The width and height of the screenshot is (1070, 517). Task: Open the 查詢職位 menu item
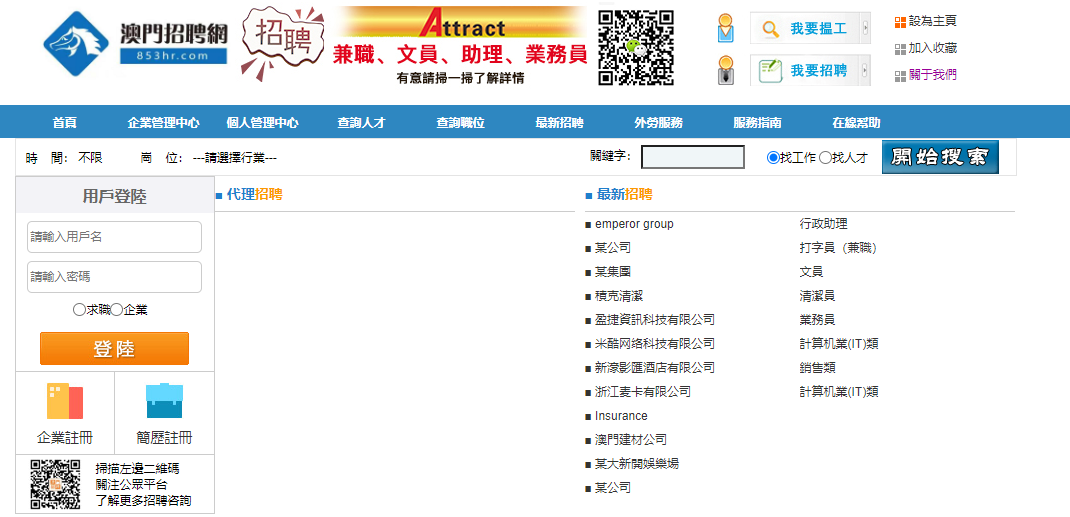pos(461,123)
